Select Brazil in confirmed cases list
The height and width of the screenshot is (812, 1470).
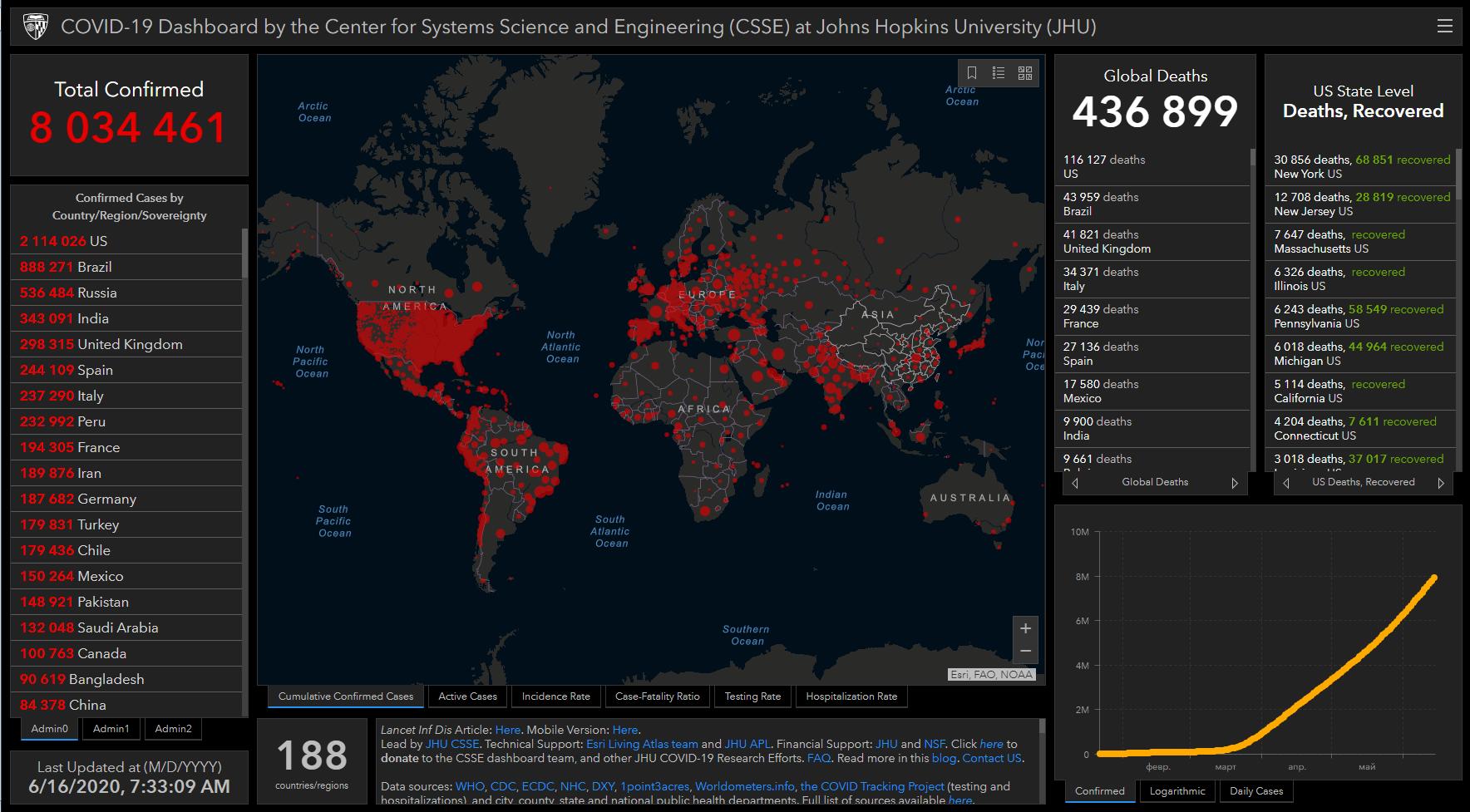point(126,267)
